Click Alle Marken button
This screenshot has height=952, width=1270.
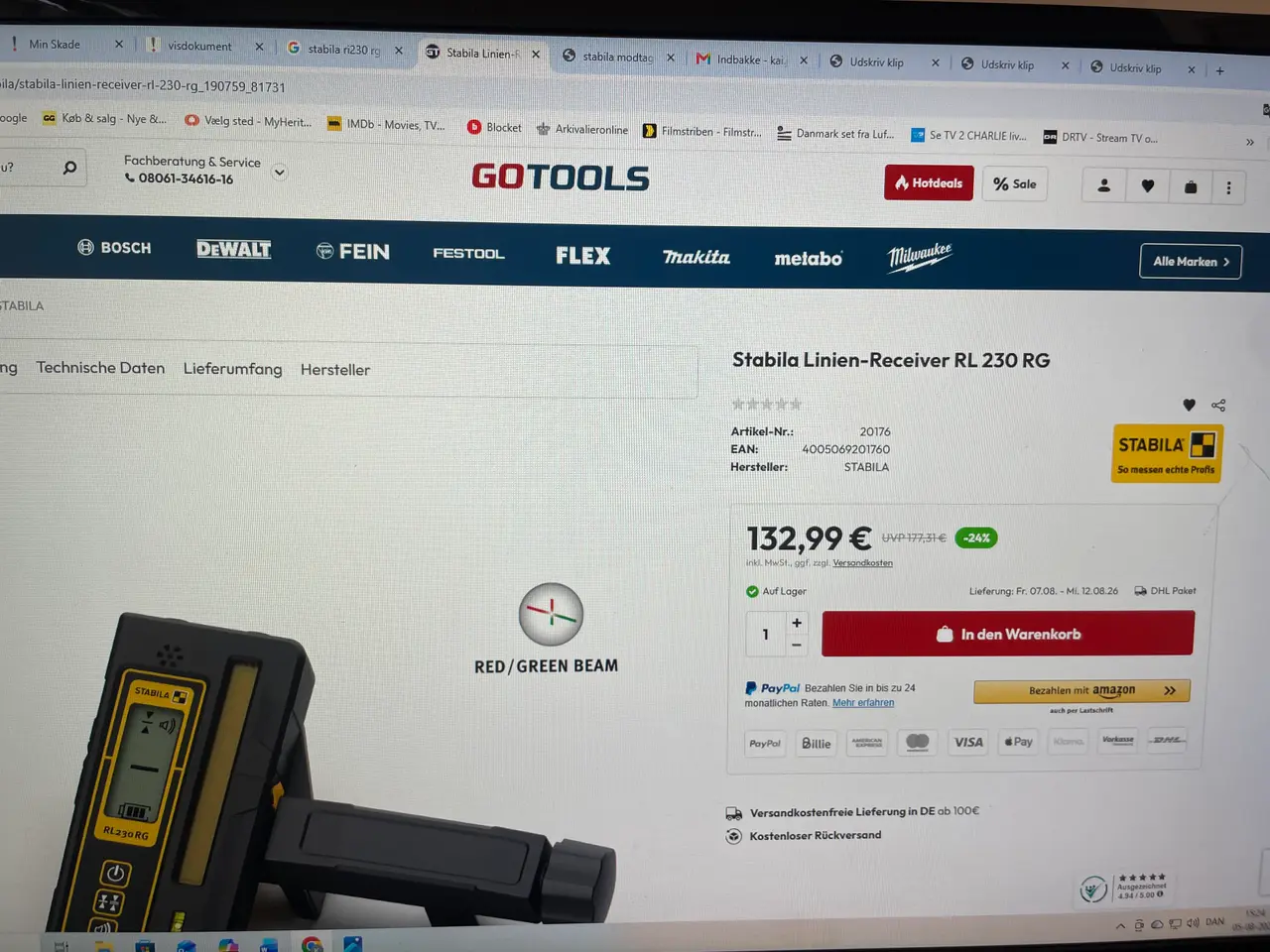tap(1191, 262)
